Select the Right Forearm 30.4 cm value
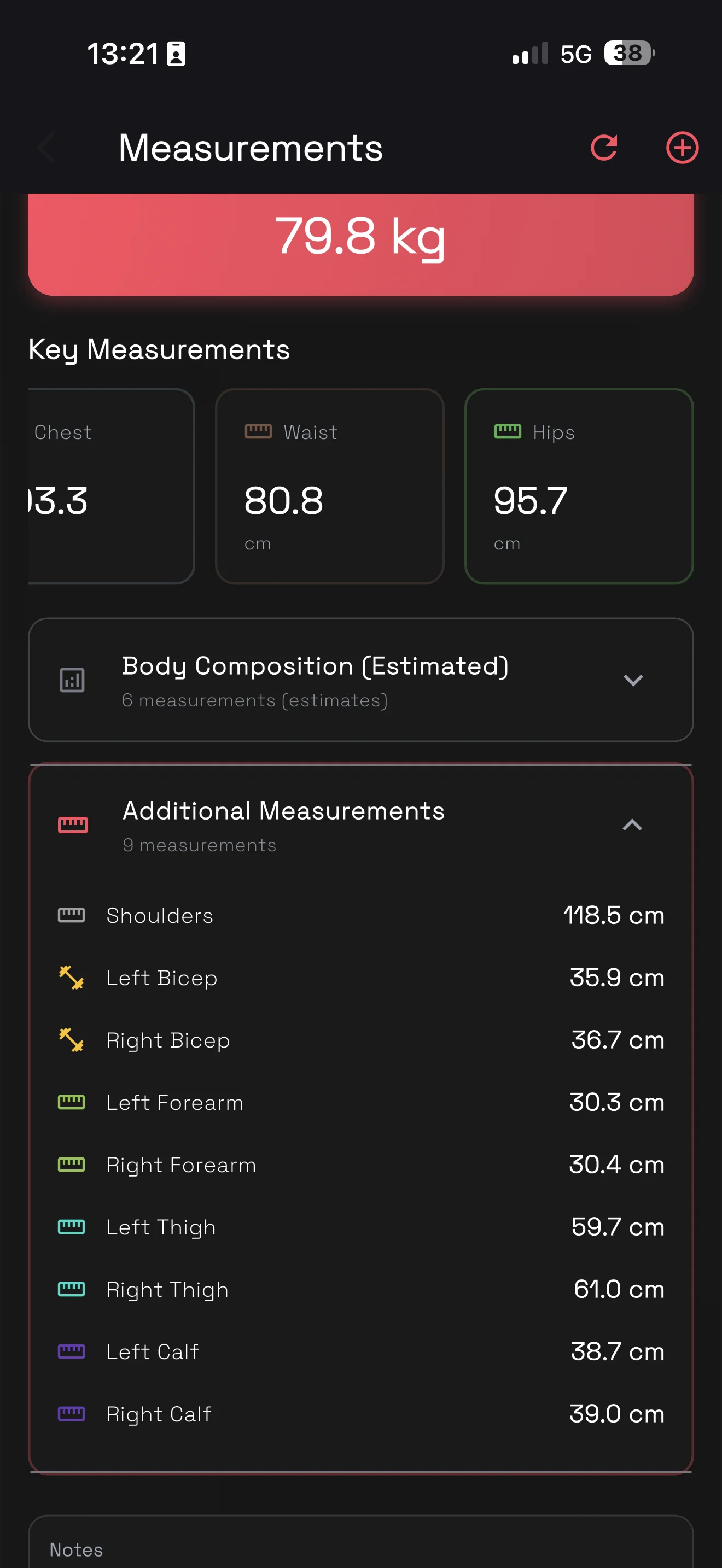This screenshot has width=722, height=1568. (616, 1165)
